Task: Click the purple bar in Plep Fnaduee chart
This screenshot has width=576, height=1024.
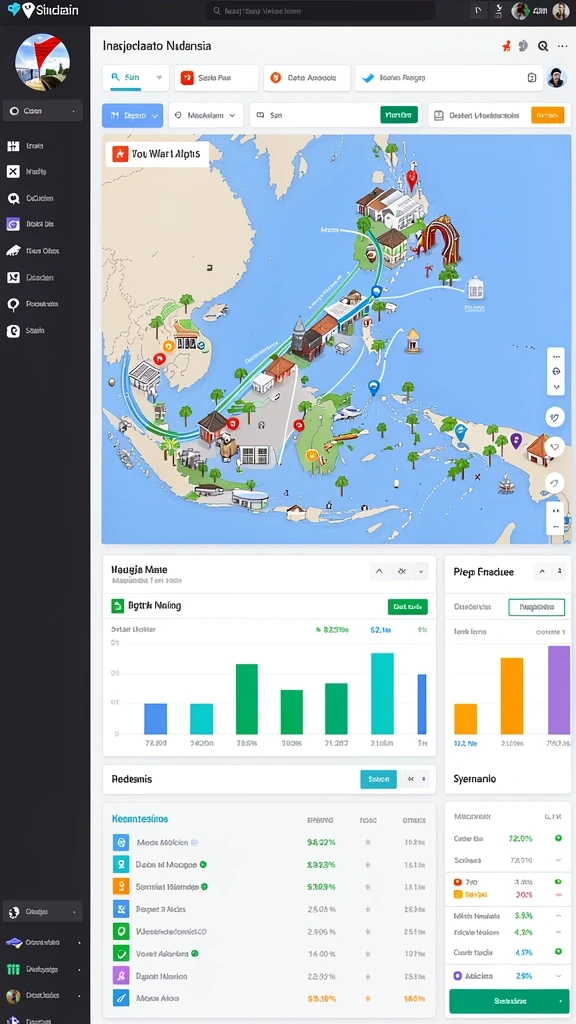Action: click(x=559, y=690)
